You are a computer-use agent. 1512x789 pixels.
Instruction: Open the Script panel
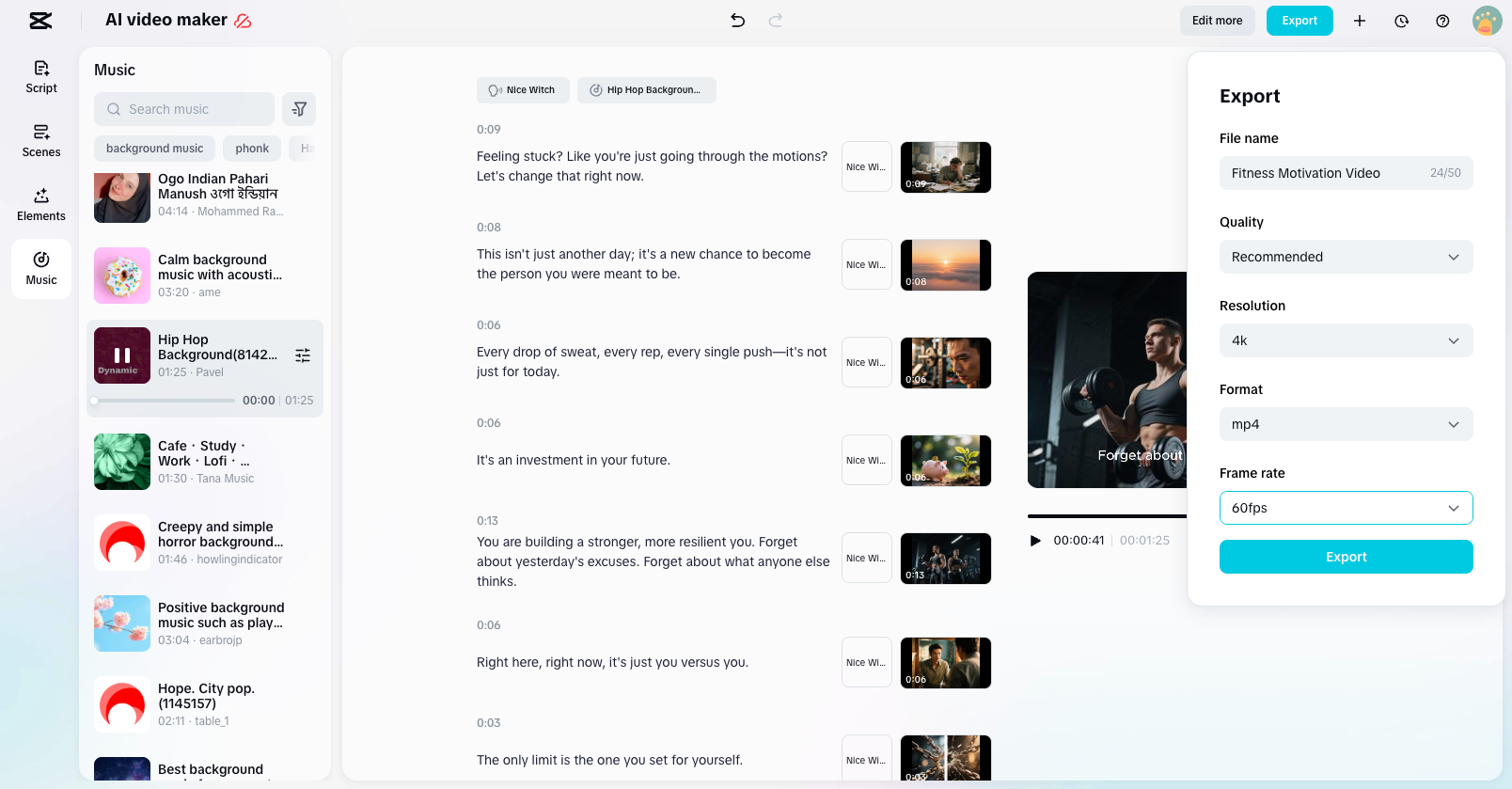tap(41, 77)
